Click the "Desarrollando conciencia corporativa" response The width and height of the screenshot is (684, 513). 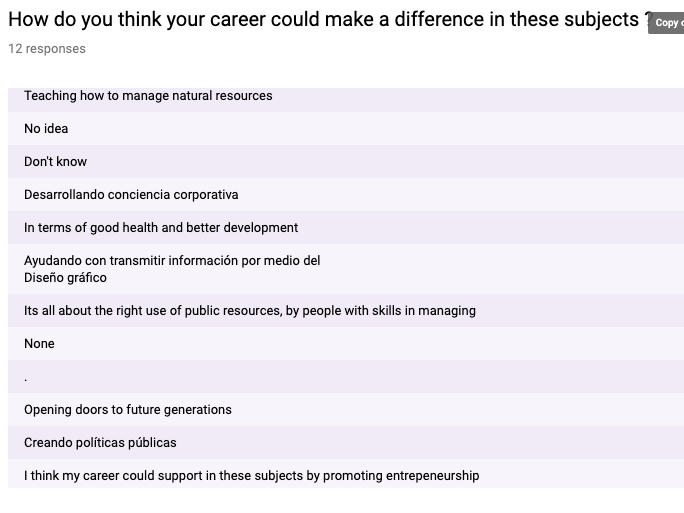point(131,195)
